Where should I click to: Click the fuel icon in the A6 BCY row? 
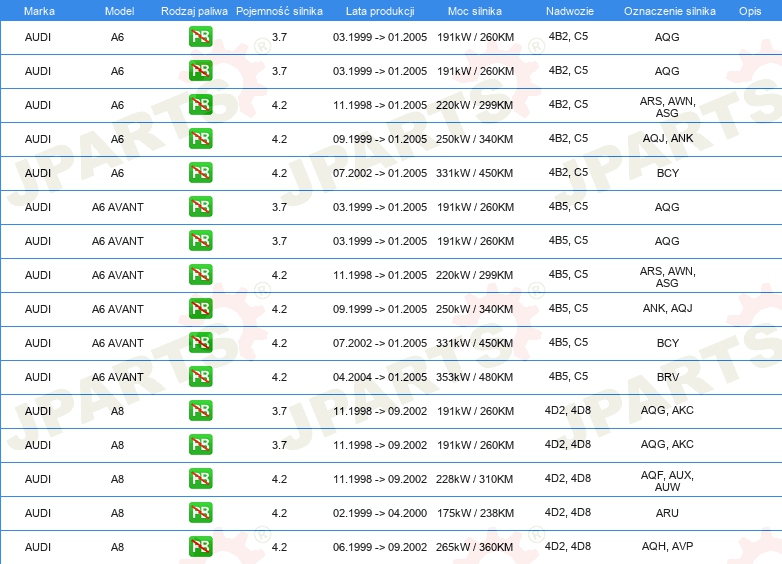click(200, 173)
